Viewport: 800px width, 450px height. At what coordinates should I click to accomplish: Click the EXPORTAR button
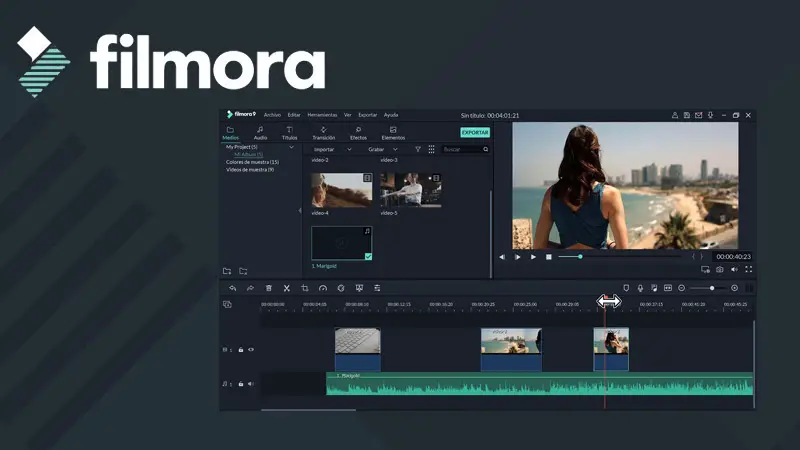pyautogui.click(x=475, y=132)
